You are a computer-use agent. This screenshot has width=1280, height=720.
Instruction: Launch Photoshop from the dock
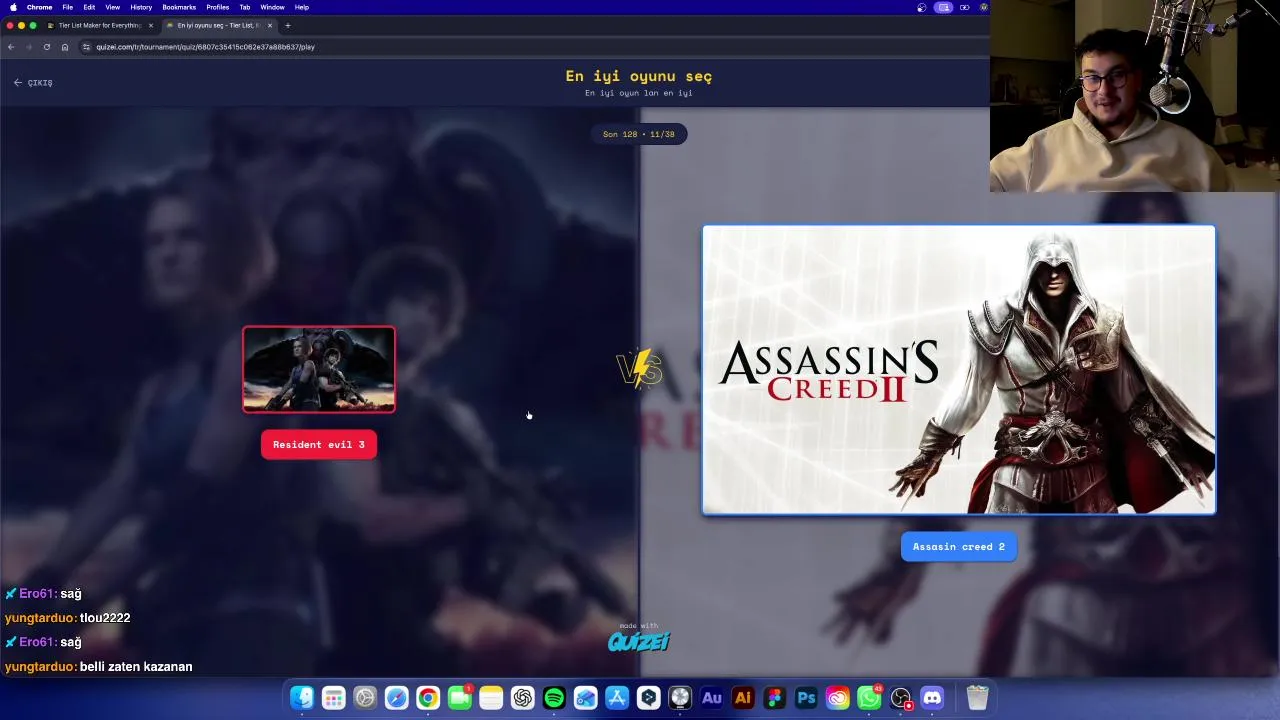point(806,697)
